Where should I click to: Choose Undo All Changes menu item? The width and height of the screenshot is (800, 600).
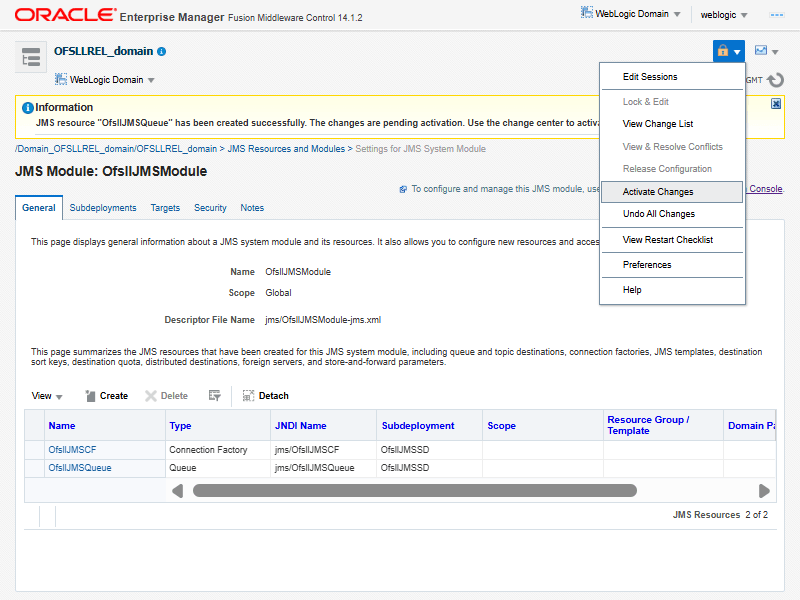click(658, 214)
